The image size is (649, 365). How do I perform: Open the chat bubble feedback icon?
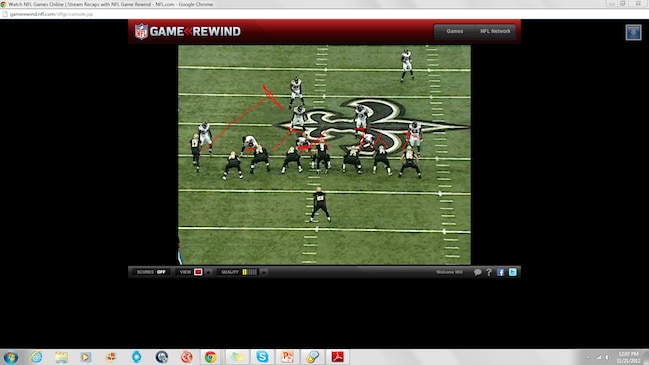(x=478, y=272)
